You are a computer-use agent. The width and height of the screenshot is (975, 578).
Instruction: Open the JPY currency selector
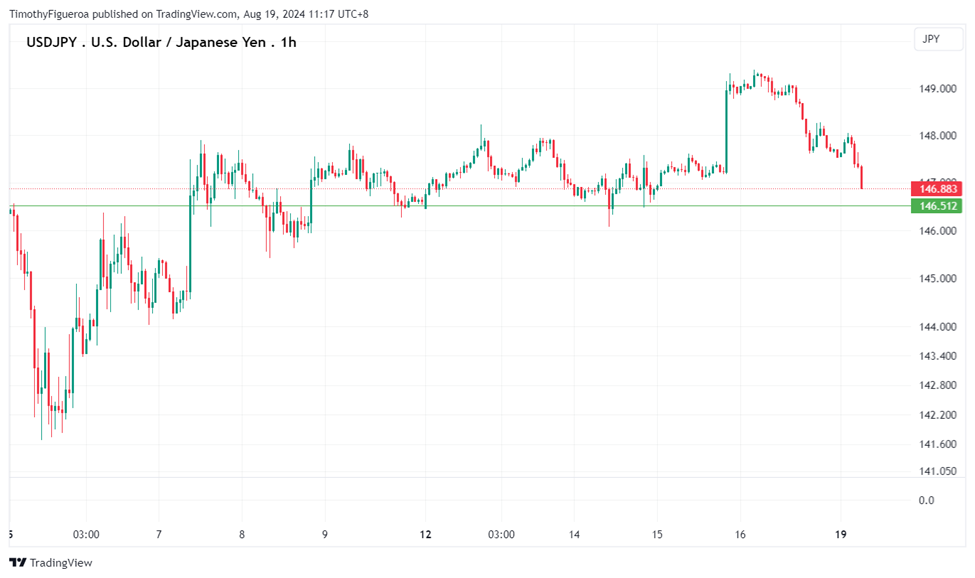[x=930, y=39]
